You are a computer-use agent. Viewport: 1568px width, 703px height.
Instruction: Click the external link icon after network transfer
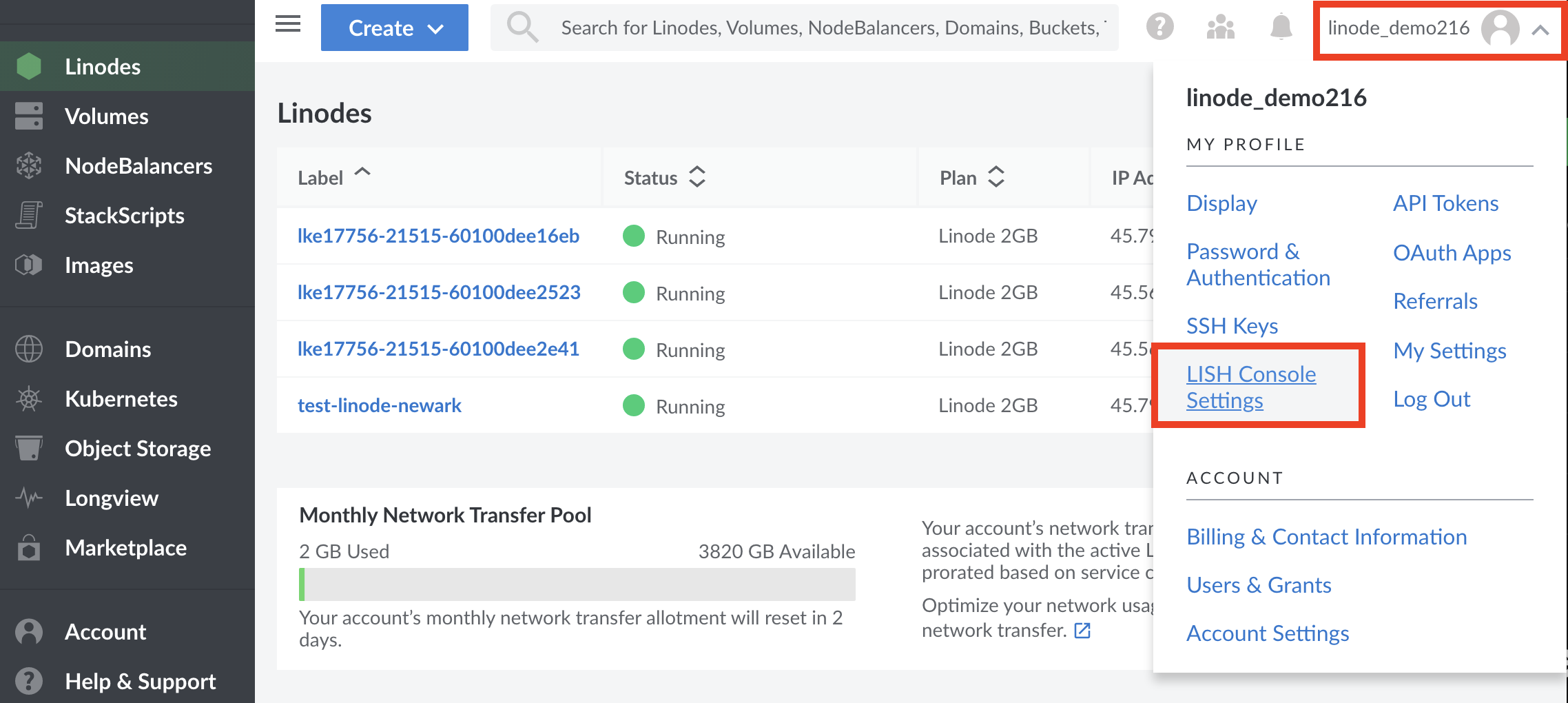click(x=1082, y=631)
